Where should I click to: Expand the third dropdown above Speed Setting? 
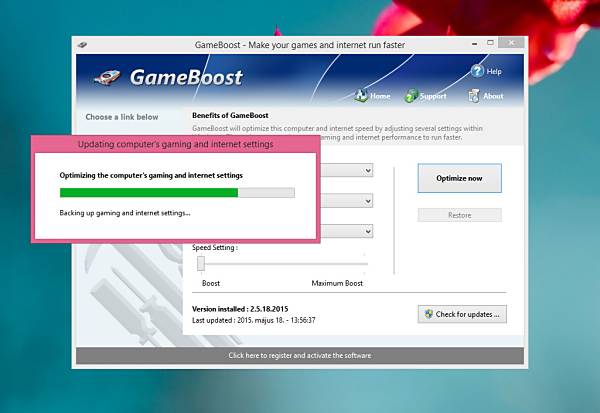pos(368,231)
